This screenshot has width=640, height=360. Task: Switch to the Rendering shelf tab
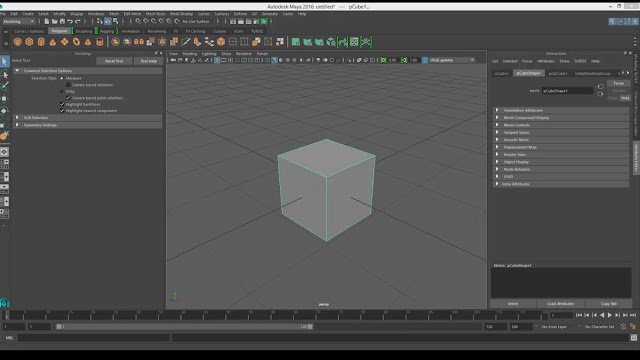pos(156,31)
